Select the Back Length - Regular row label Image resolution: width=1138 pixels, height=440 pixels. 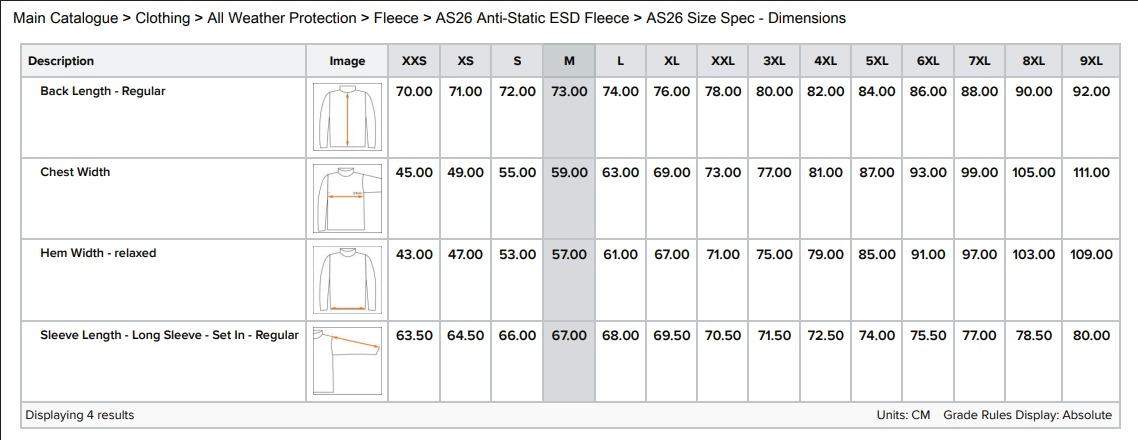103,91
